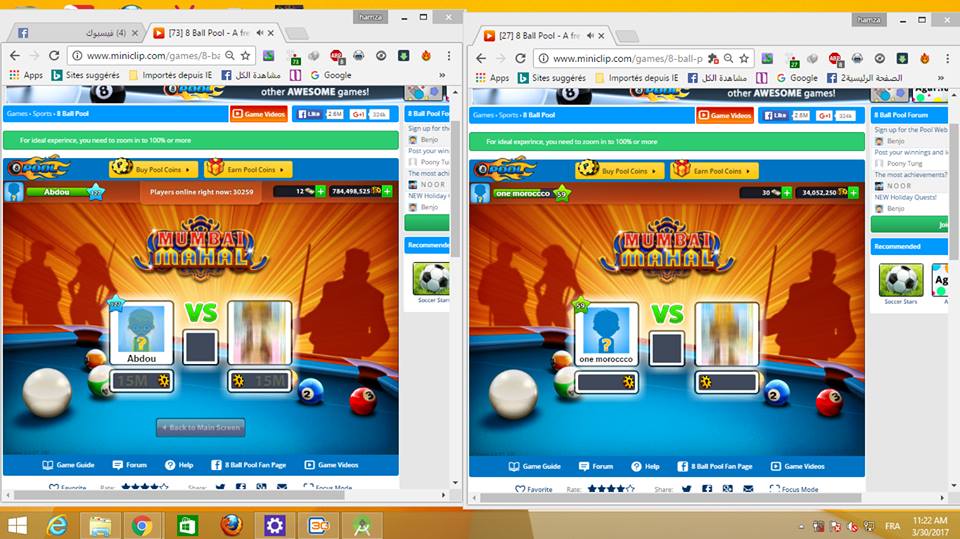The image size is (960, 539).
Task: Add coins with plus beside 34,052,250
Action: click(853, 192)
